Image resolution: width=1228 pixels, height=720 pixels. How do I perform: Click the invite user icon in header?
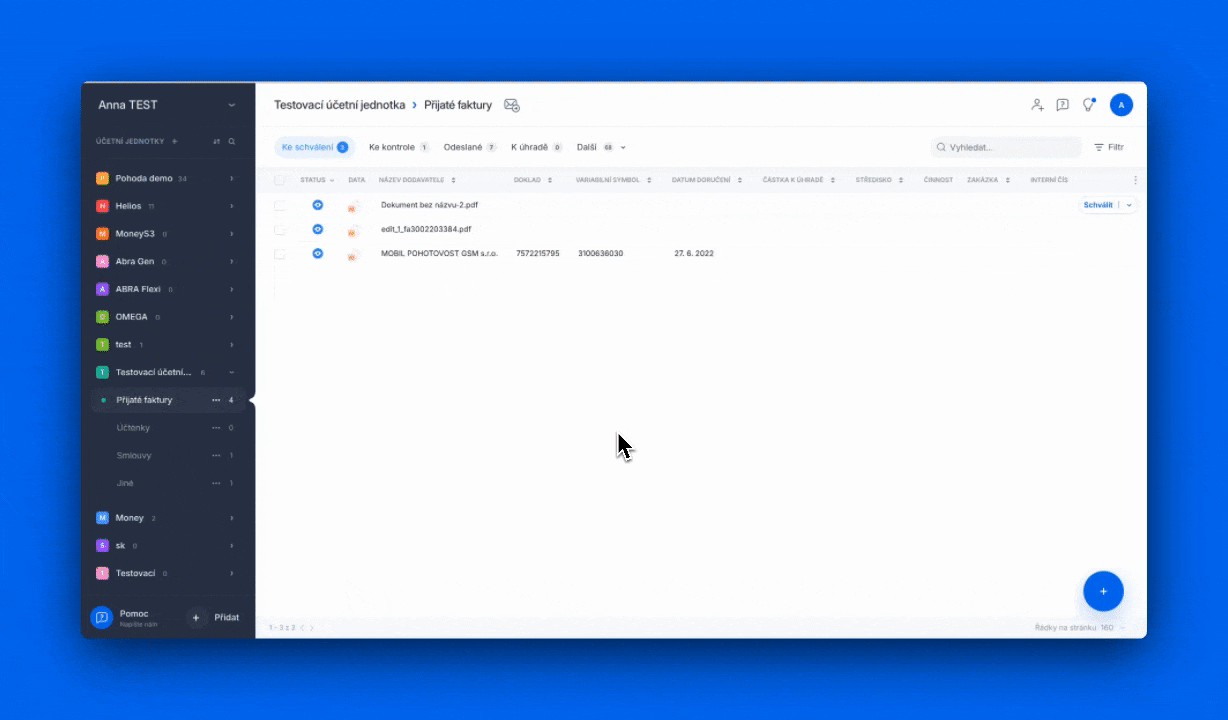click(x=1037, y=105)
